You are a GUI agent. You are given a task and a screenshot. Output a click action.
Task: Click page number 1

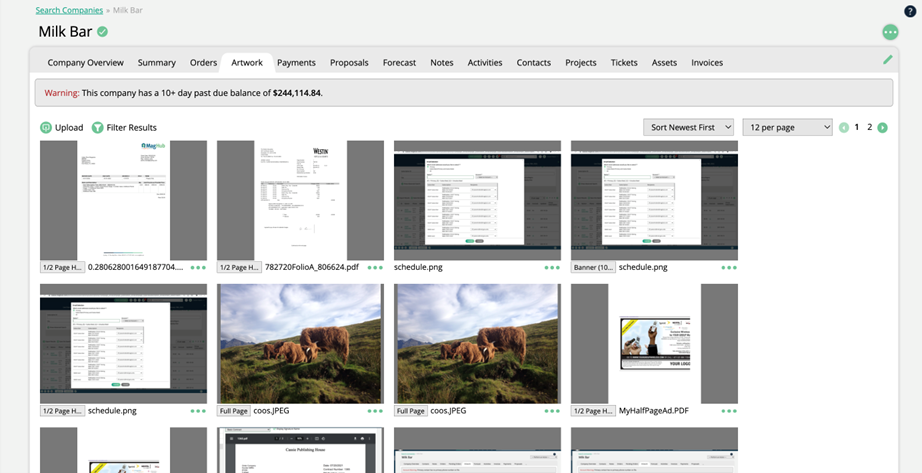click(x=857, y=127)
